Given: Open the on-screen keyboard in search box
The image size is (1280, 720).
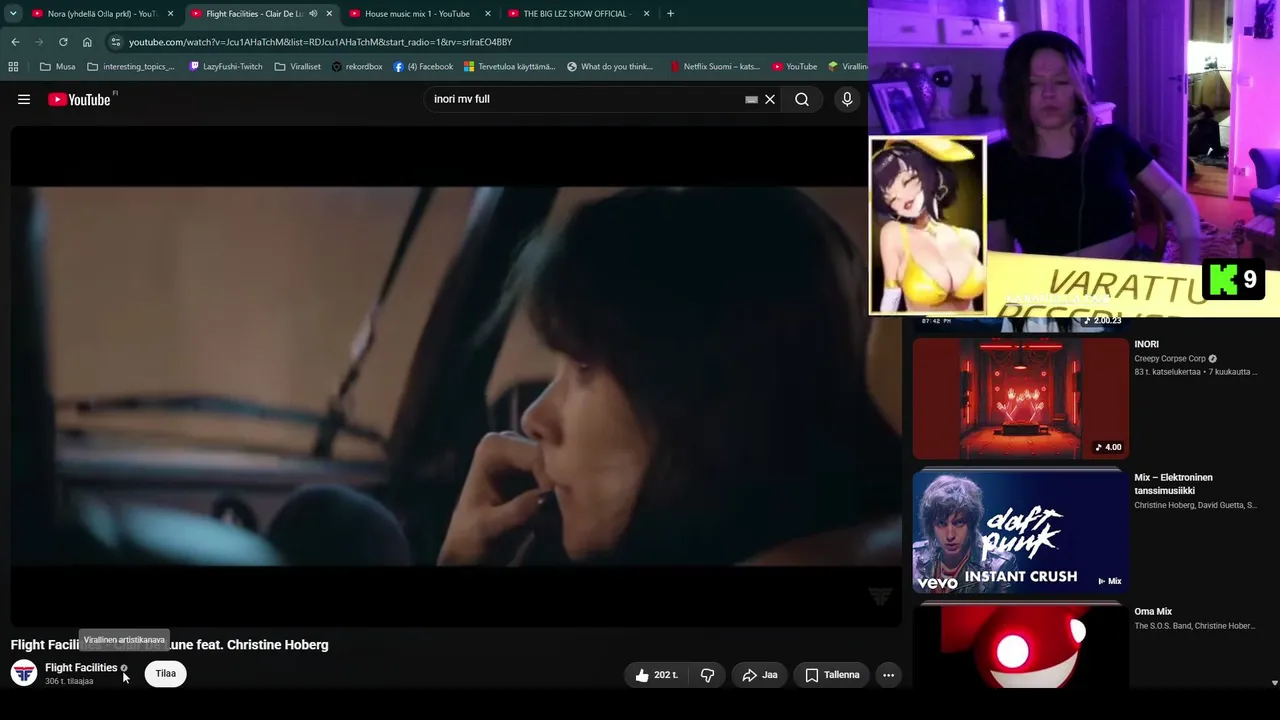Looking at the screenshot, I should [x=751, y=99].
